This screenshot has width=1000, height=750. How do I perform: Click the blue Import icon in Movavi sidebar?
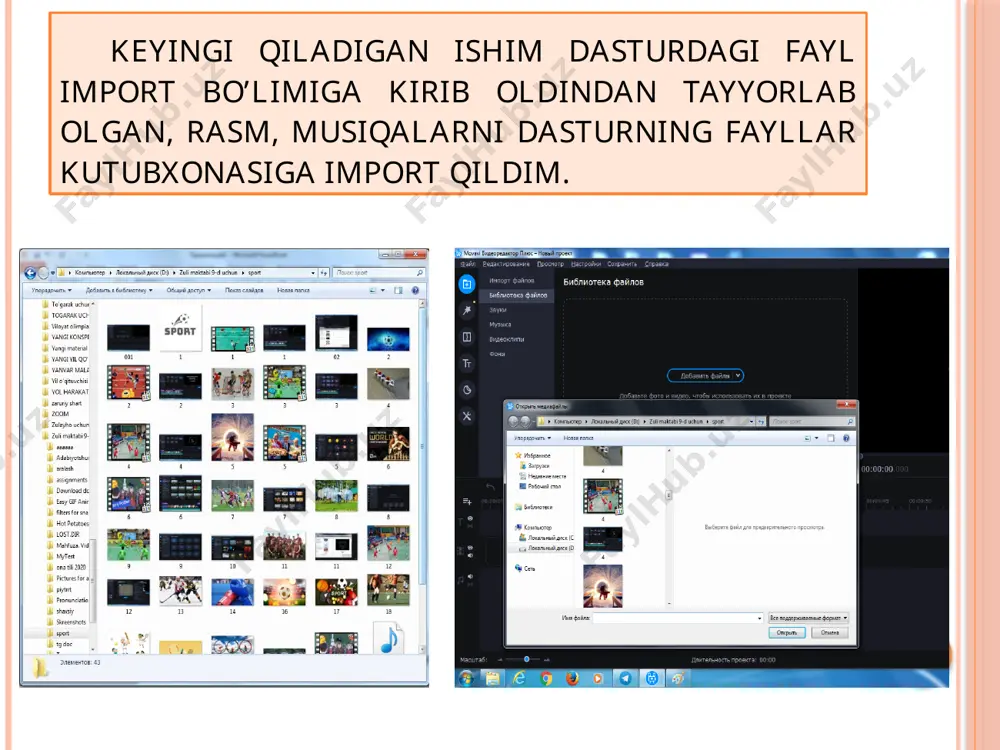(467, 284)
